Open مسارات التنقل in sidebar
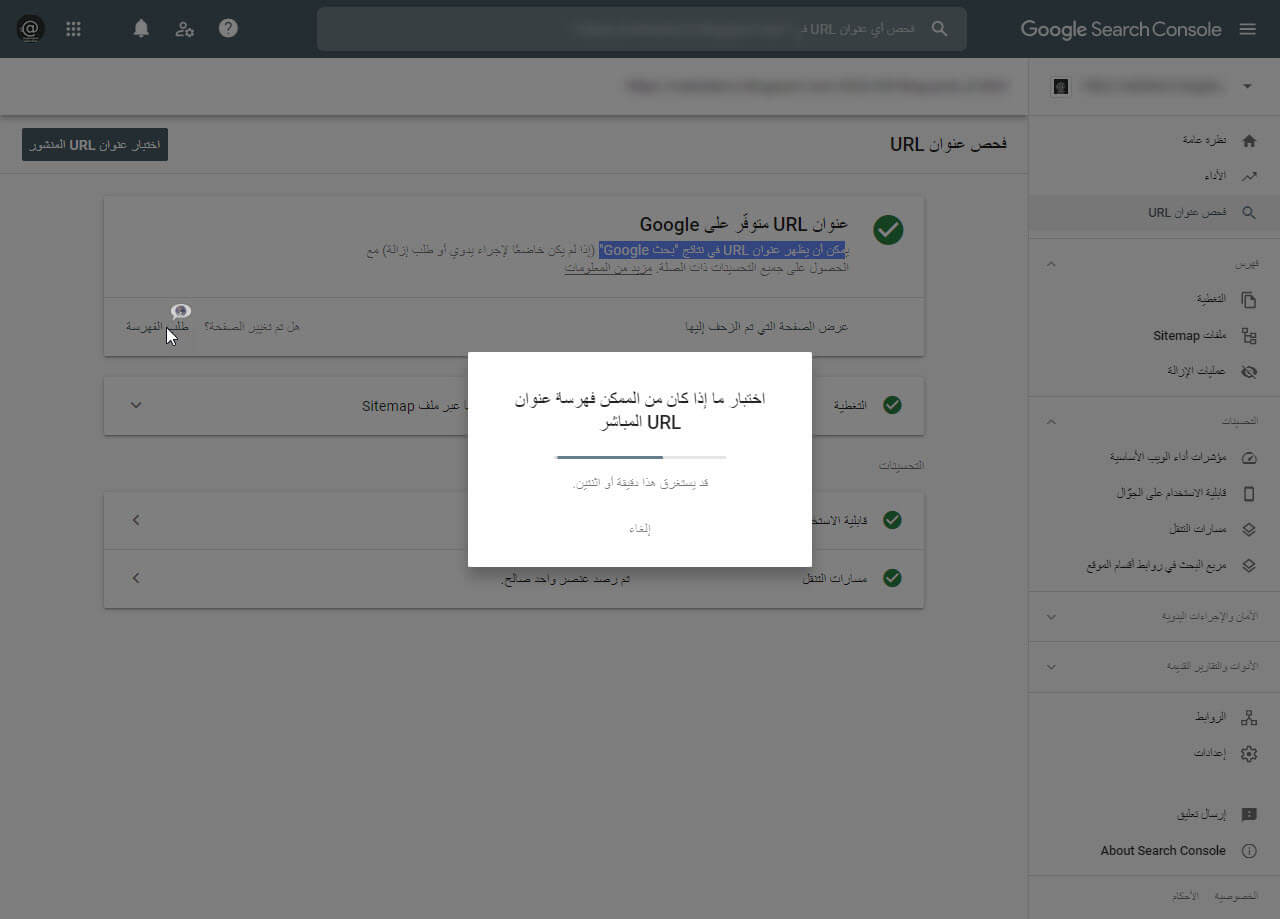The width and height of the screenshot is (1280, 919). click(x=1198, y=529)
